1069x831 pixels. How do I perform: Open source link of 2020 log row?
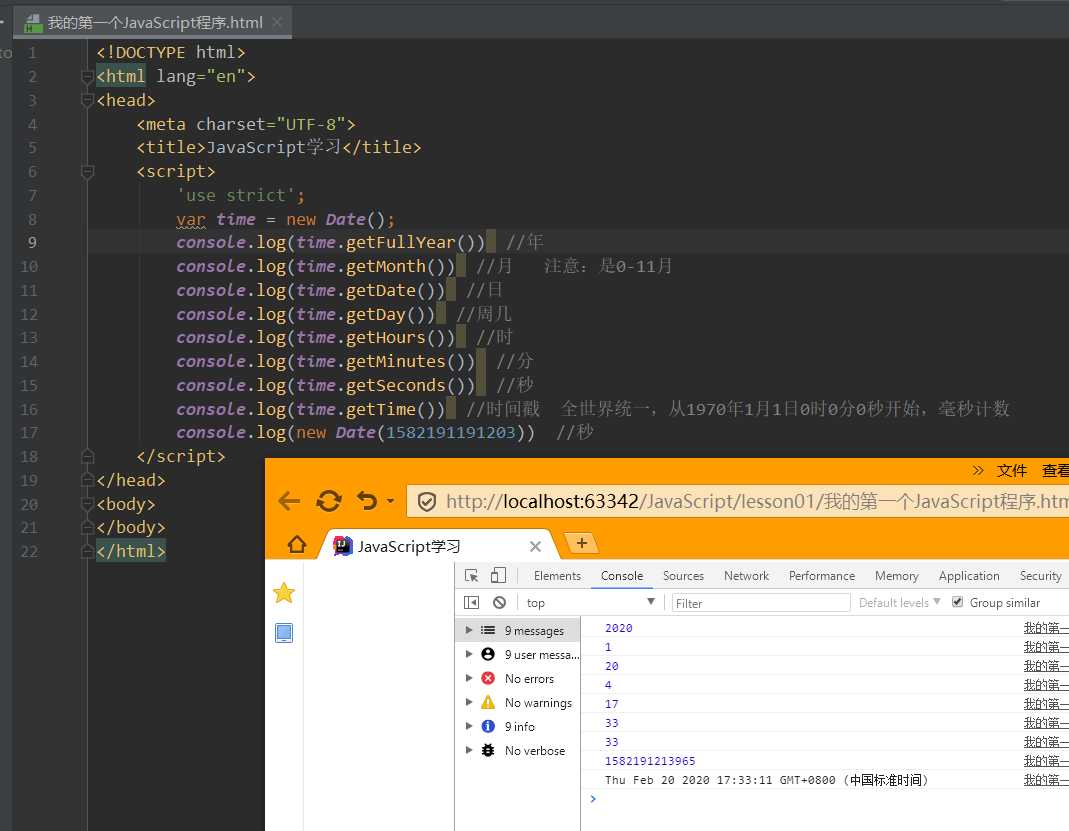coord(1046,628)
